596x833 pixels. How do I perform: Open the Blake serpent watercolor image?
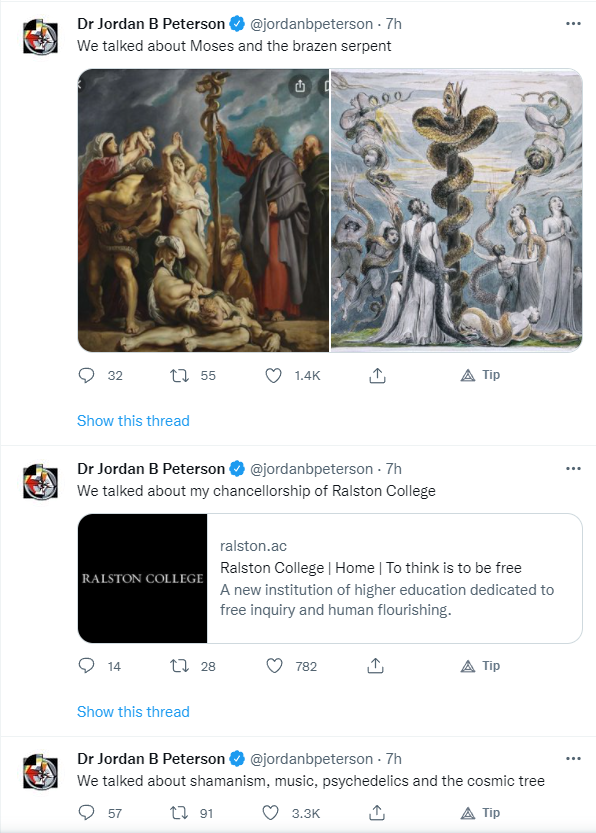[456, 210]
